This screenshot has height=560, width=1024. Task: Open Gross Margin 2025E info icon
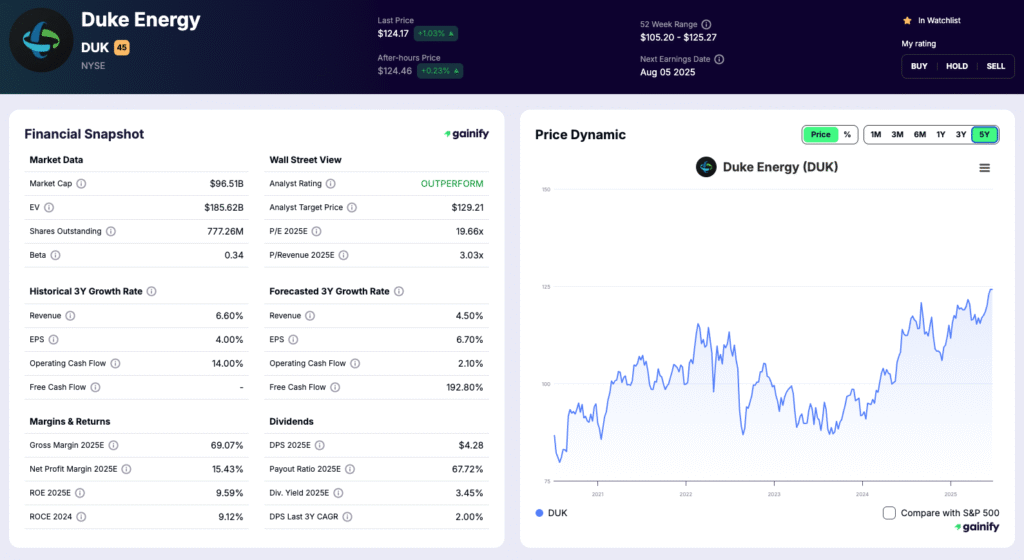click(114, 446)
